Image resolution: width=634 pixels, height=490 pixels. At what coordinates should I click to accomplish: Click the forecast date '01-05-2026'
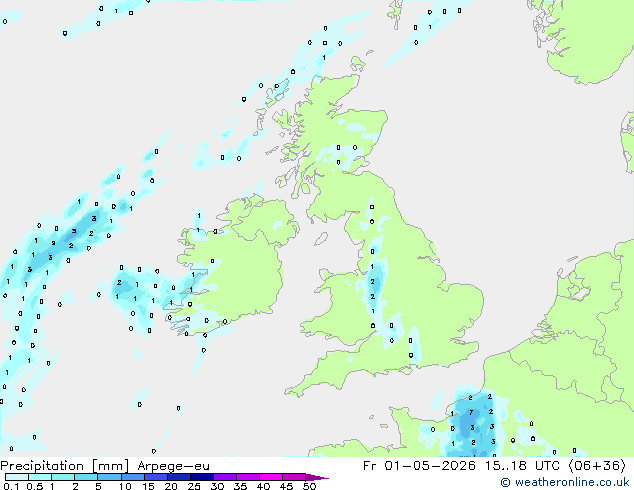(429, 466)
